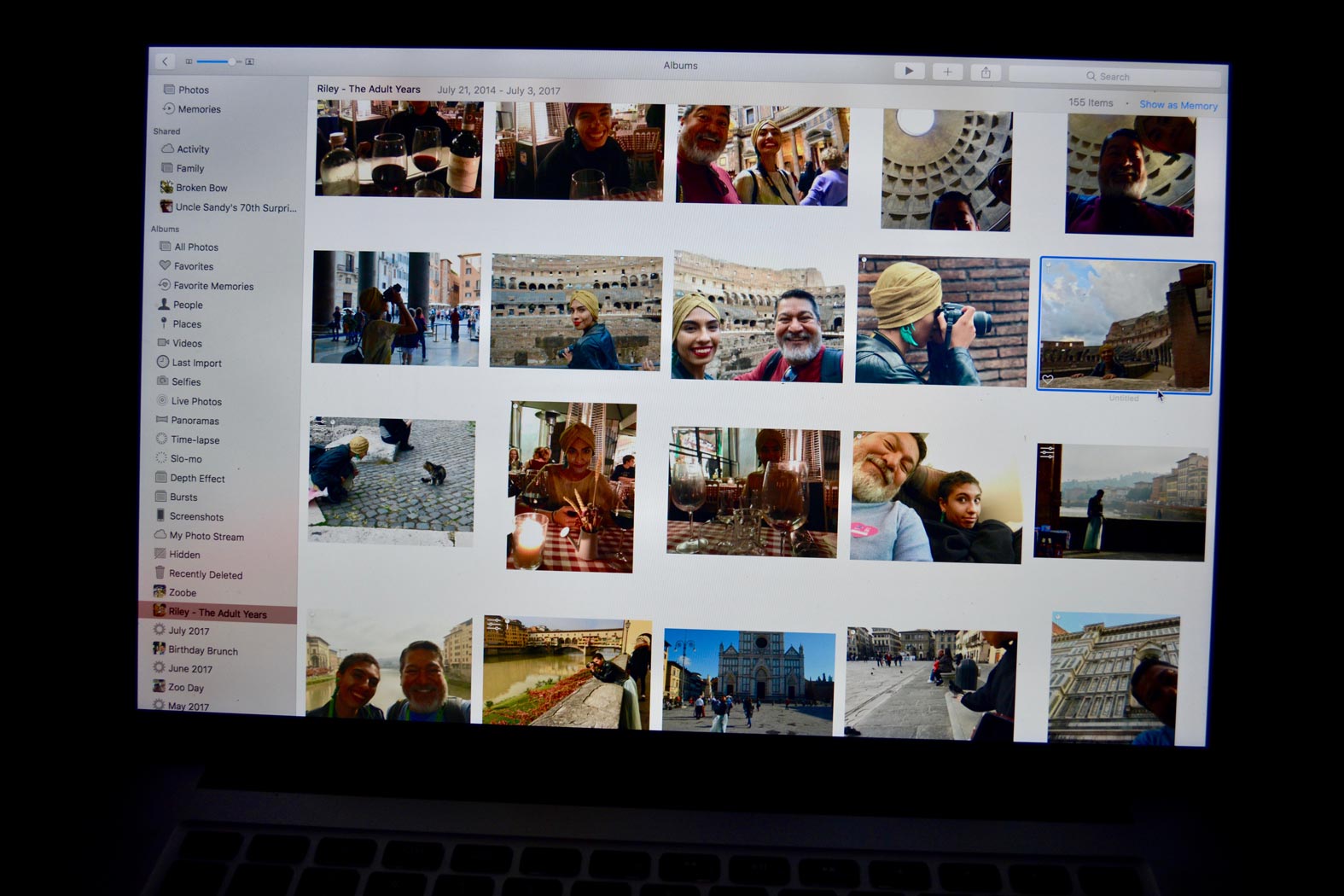
Task: Select the Selfies album
Action: (x=186, y=382)
